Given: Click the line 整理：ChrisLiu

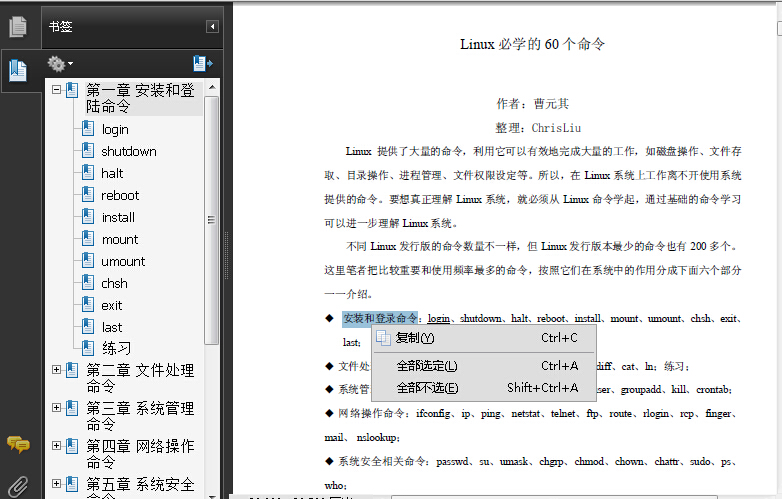Looking at the screenshot, I should point(538,128).
